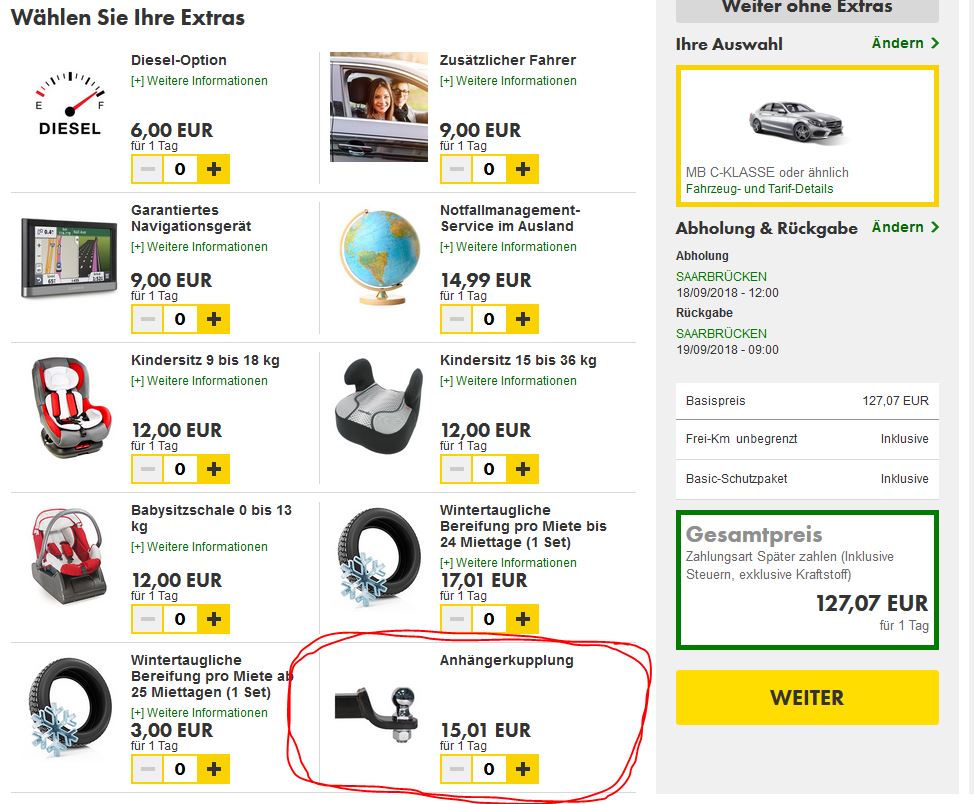Add Wintertaugliche Bereifung bis 24 Miettage with plus
Image resolution: width=974 pixels, height=804 pixels.
tap(520, 618)
